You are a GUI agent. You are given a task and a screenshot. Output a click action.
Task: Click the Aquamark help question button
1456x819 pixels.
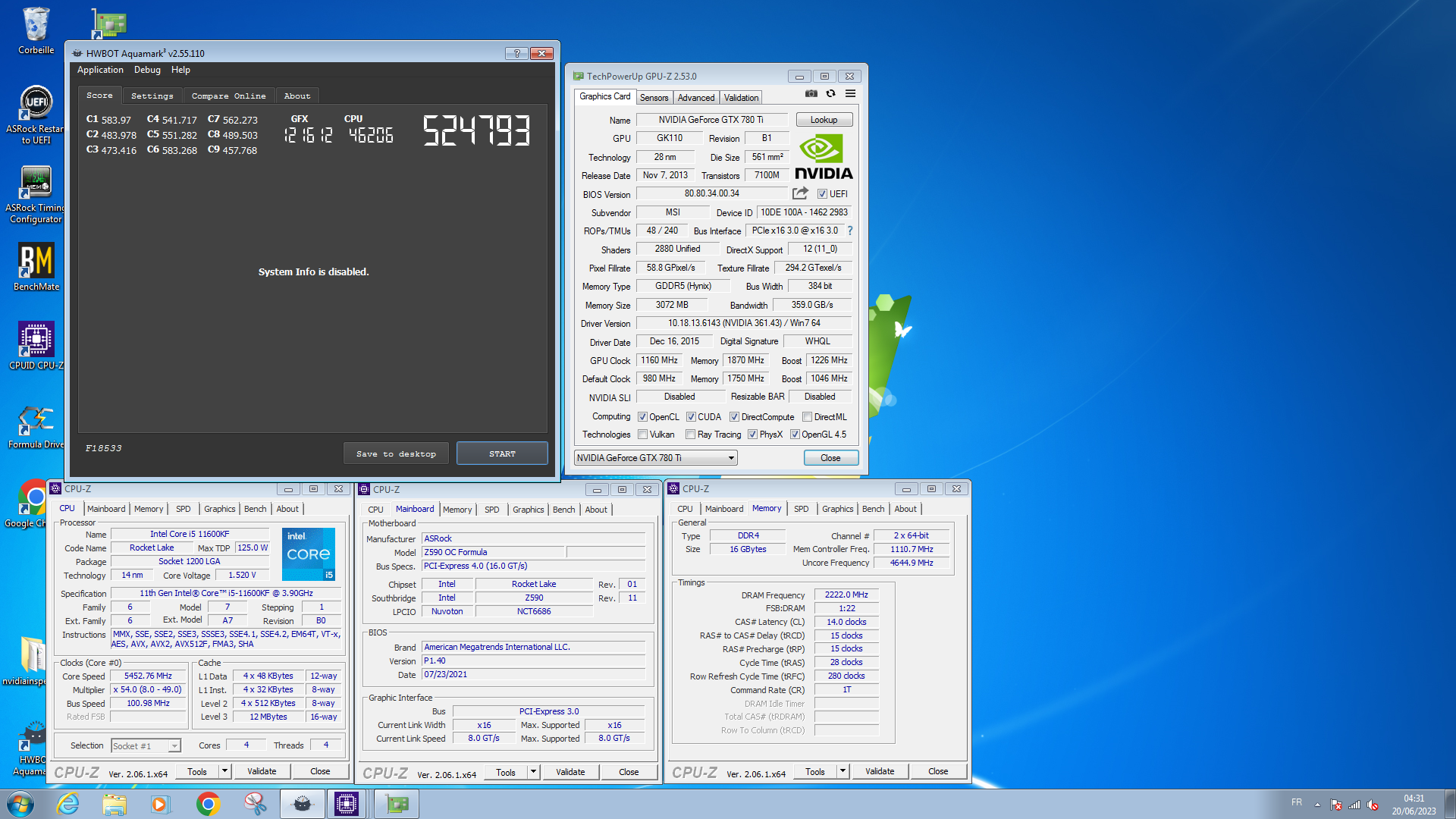pos(516,53)
